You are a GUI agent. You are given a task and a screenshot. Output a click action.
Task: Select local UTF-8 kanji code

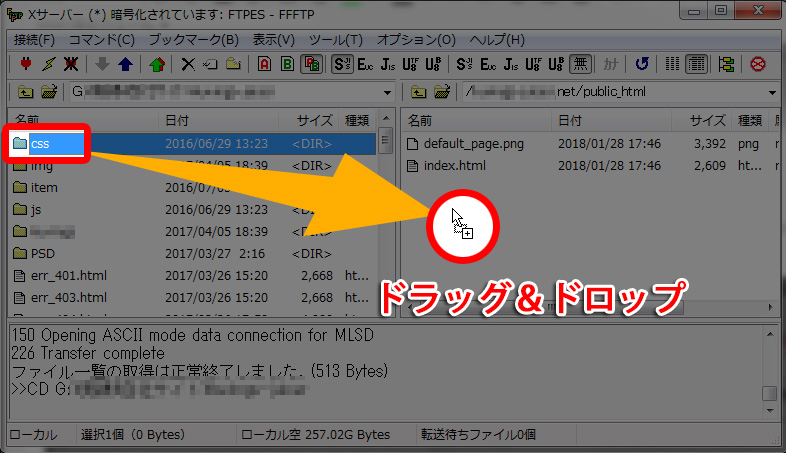click(x=410, y=64)
